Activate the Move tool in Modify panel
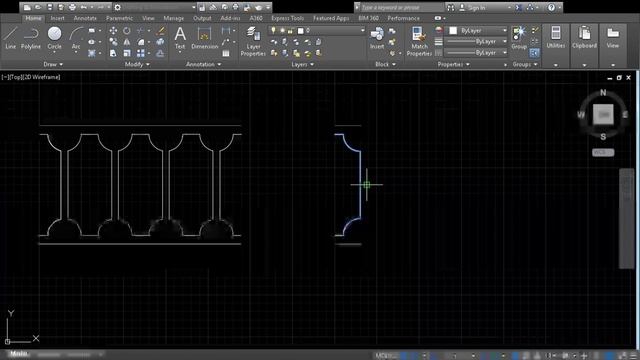 pyautogui.click(x=113, y=31)
